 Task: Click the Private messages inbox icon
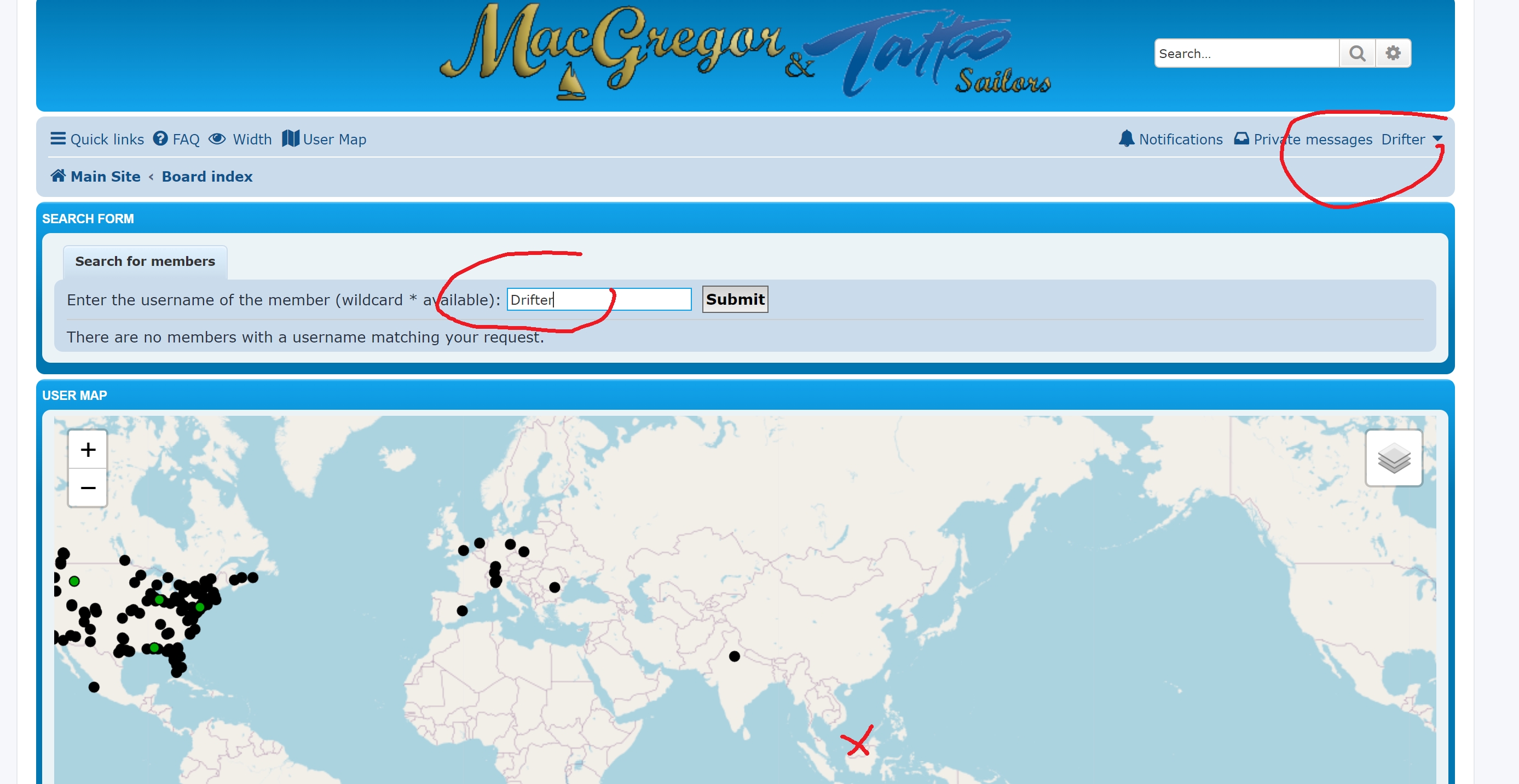(1241, 138)
